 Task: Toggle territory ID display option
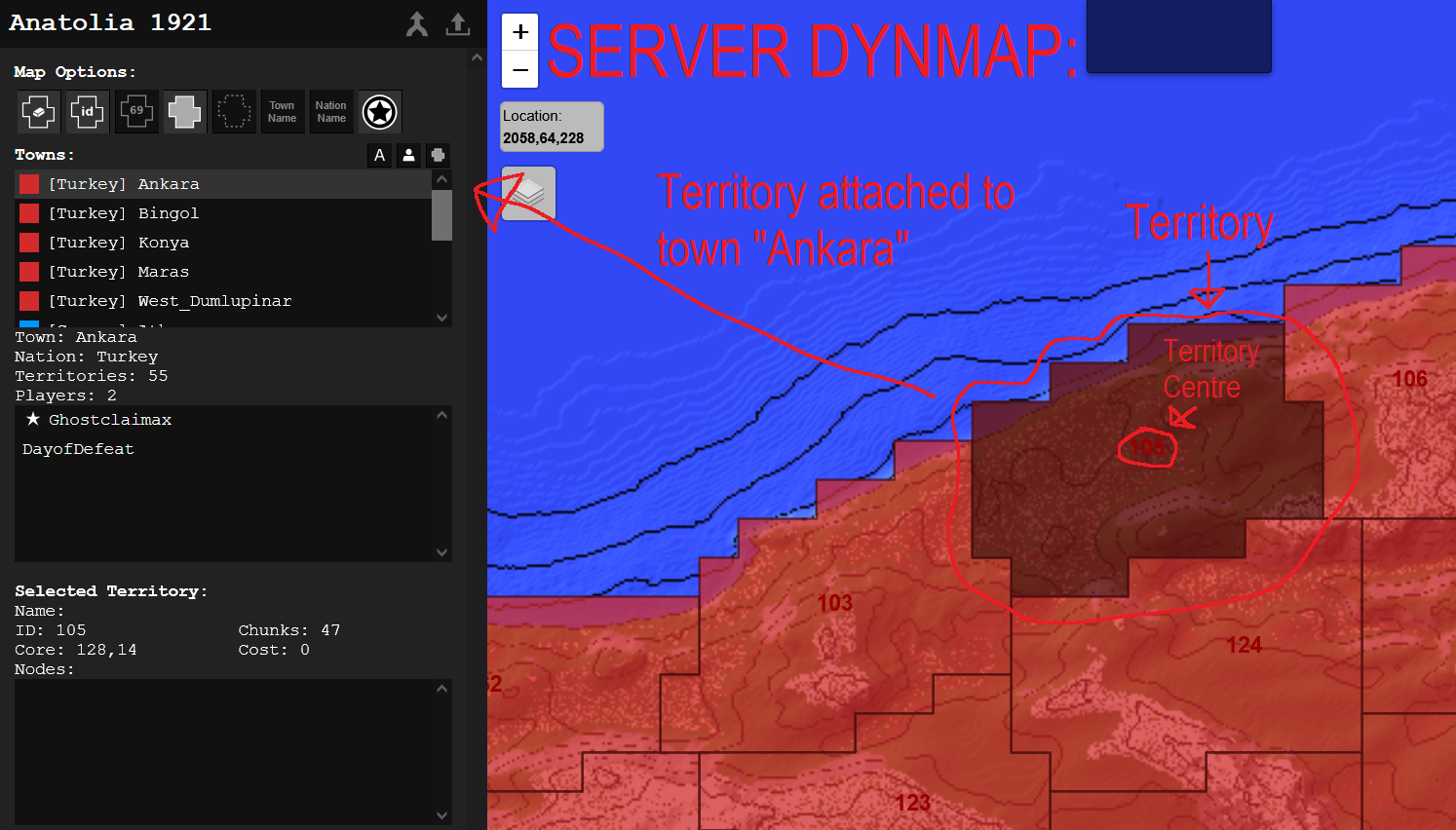coord(88,112)
